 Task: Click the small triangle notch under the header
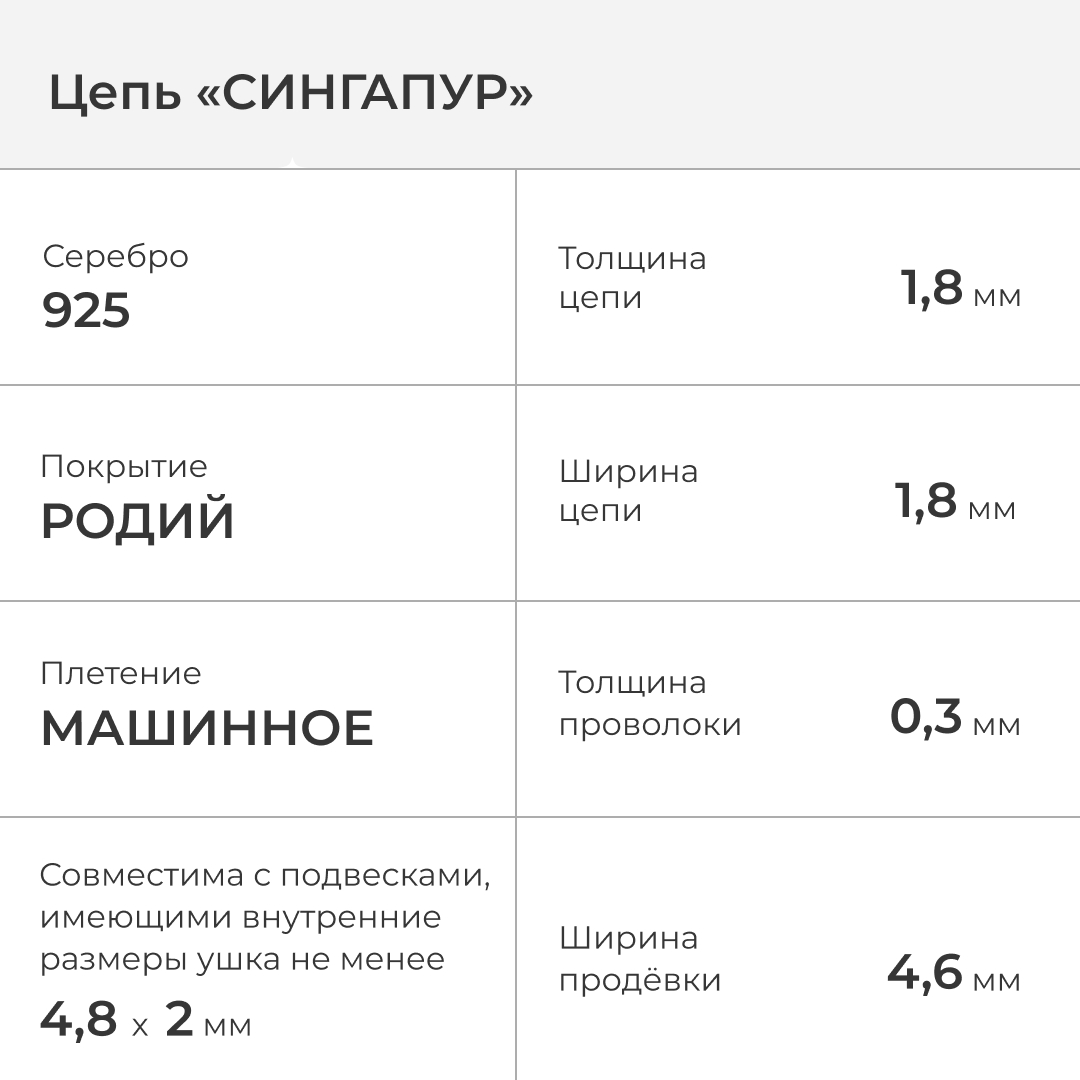[x=291, y=163]
